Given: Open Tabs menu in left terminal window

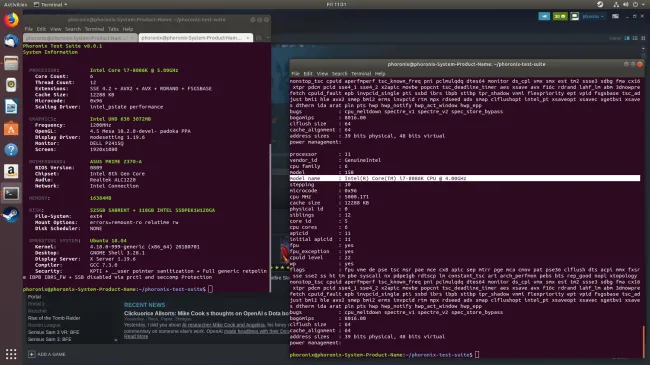Looking at the screenshot, I should (x=113, y=29).
